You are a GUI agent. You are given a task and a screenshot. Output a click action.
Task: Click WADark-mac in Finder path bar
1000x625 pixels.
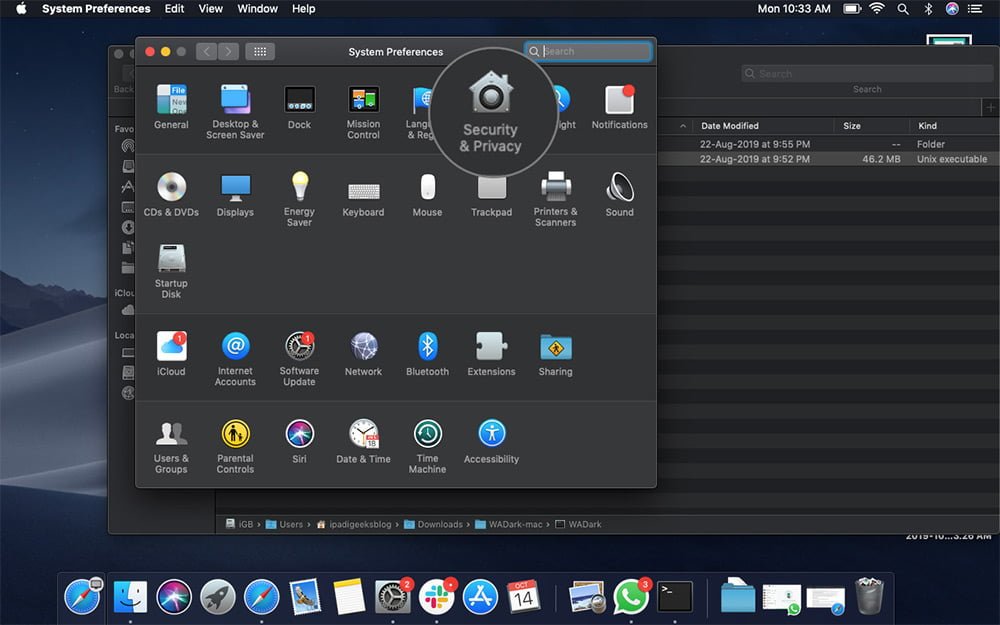(508, 524)
